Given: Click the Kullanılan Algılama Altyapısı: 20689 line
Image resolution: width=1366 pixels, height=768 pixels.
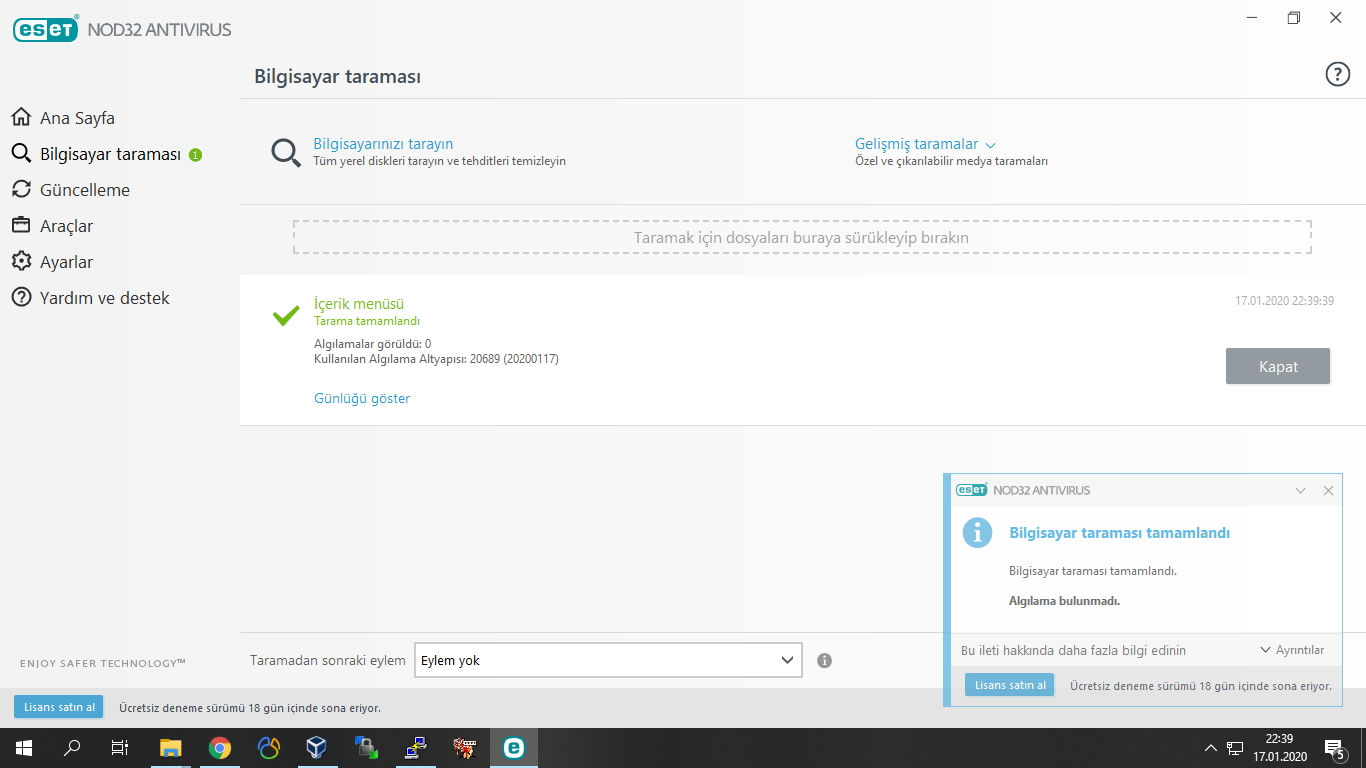Looking at the screenshot, I should pos(436,358).
